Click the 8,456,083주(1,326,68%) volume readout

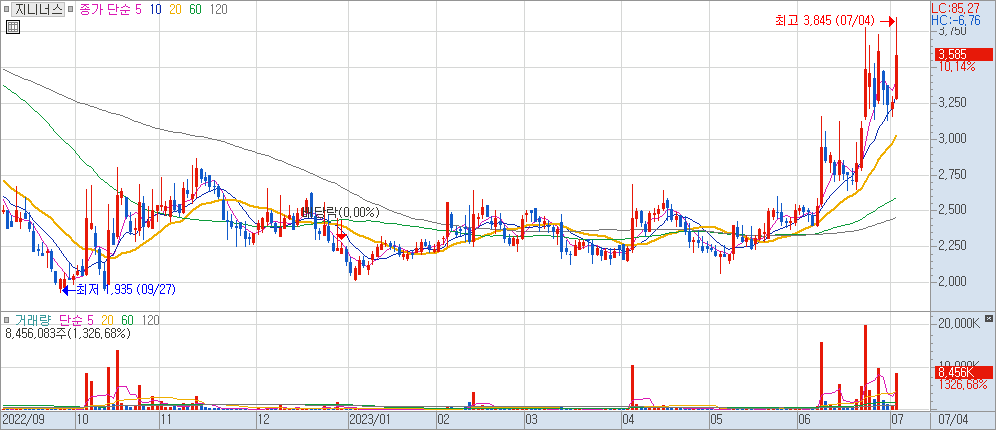tap(67, 333)
